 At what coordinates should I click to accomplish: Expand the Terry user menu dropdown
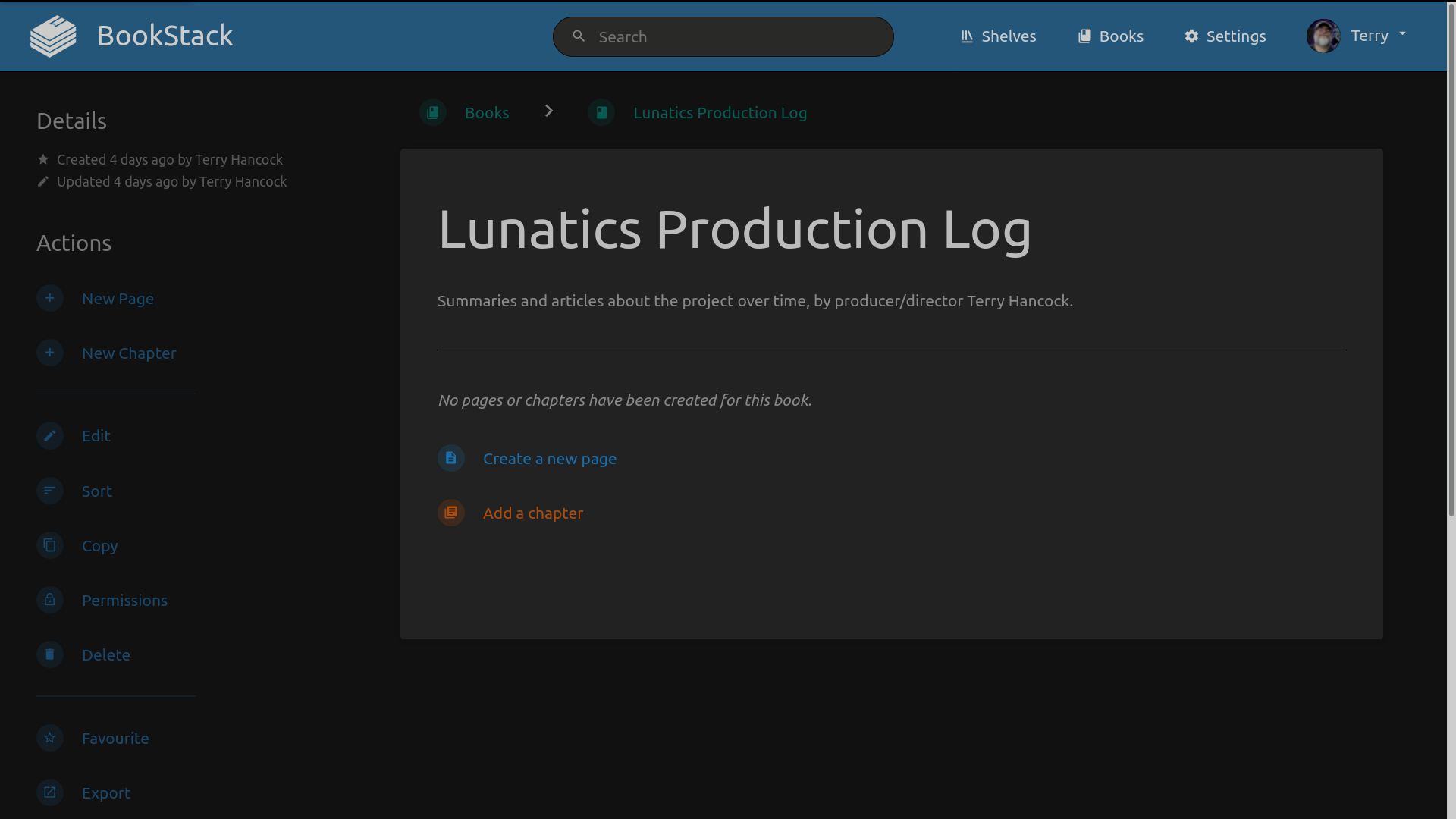(x=1402, y=34)
